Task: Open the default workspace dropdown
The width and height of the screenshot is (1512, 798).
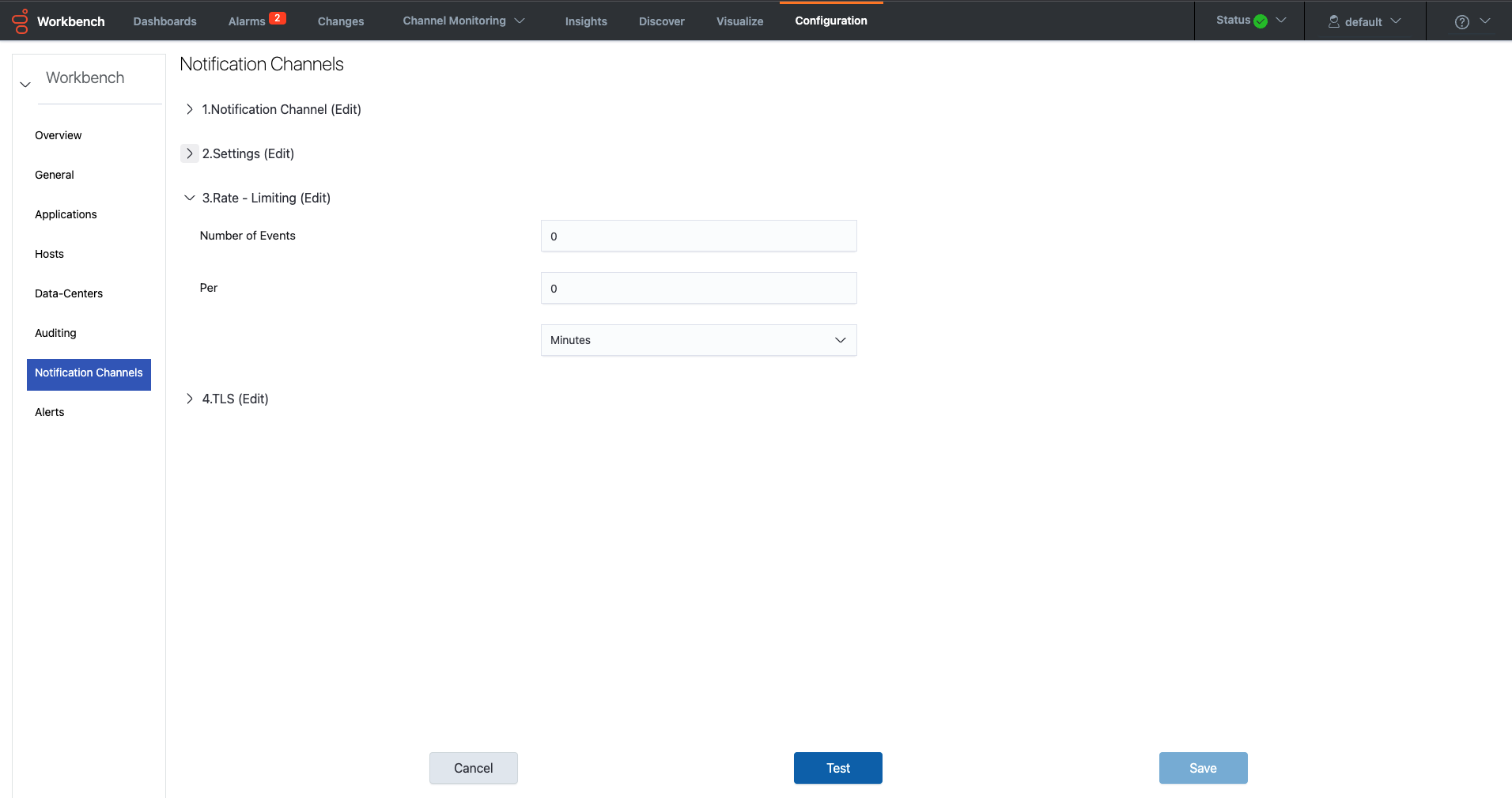Action: pos(1397,21)
